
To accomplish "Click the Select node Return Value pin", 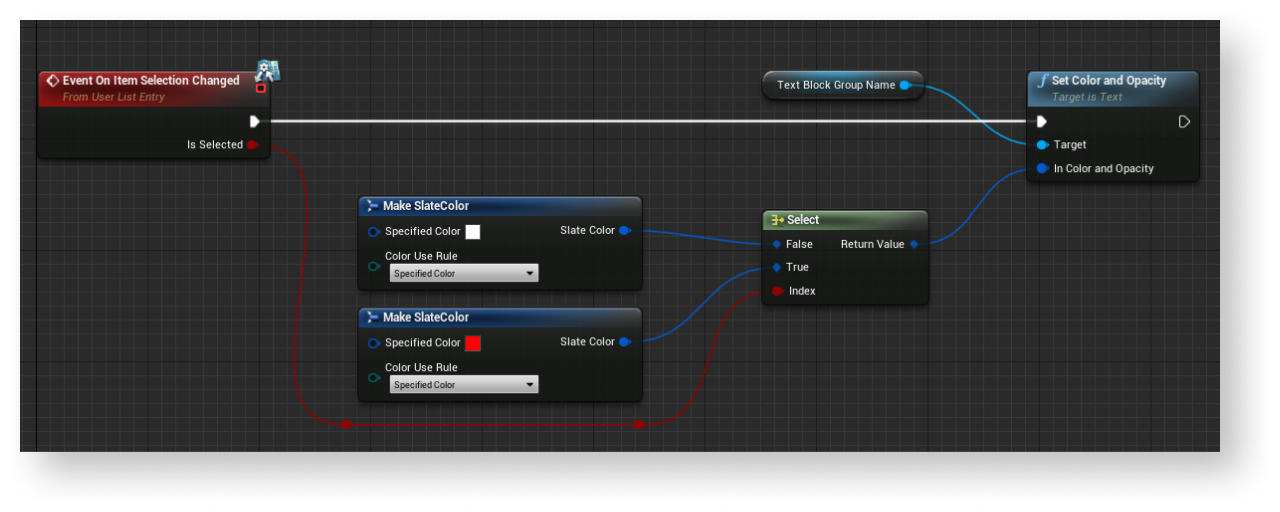I will (x=914, y=244).
